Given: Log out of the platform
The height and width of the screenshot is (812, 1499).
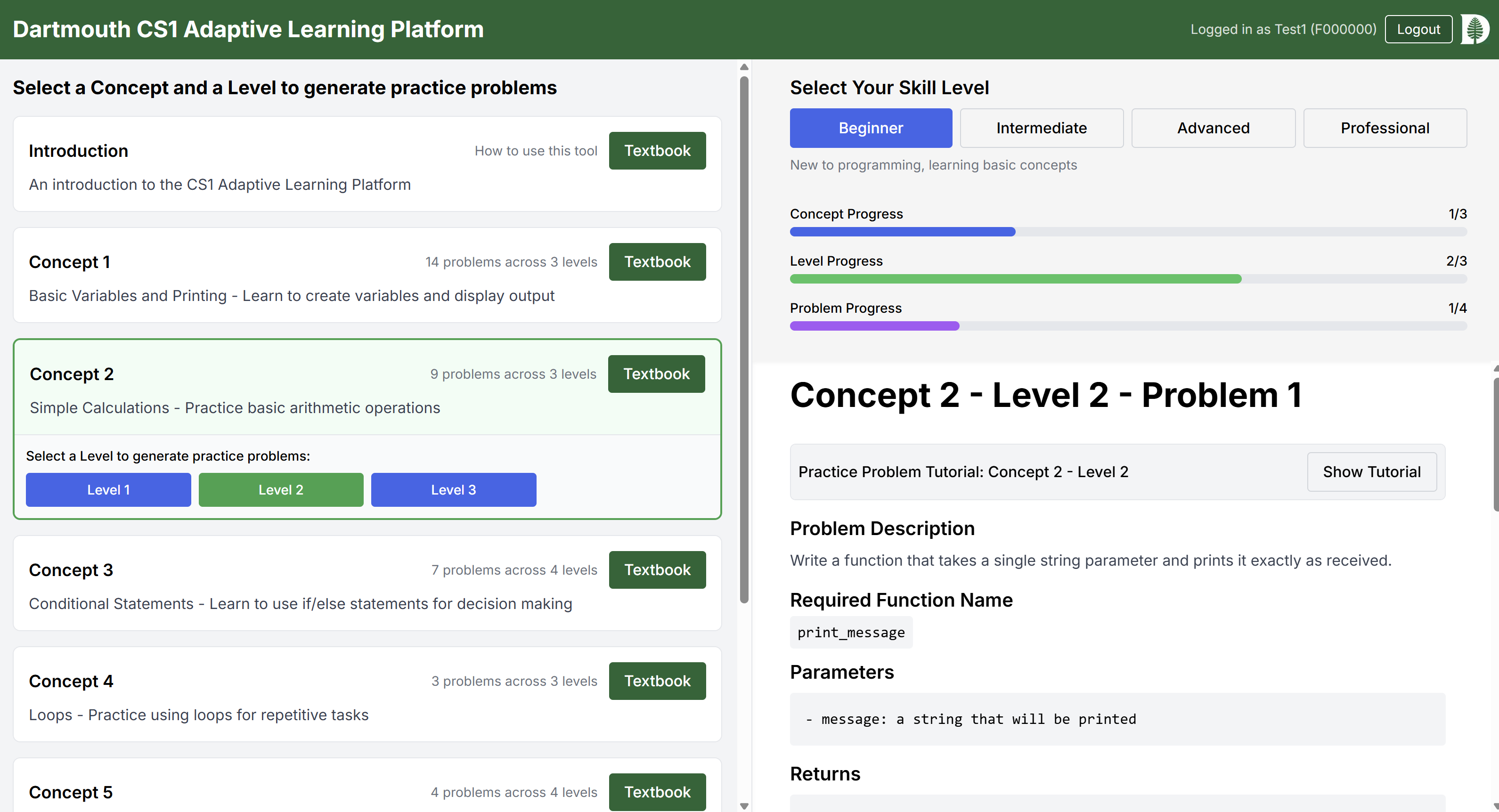Looking at the screenshot, I should (x=1418, y=29).
